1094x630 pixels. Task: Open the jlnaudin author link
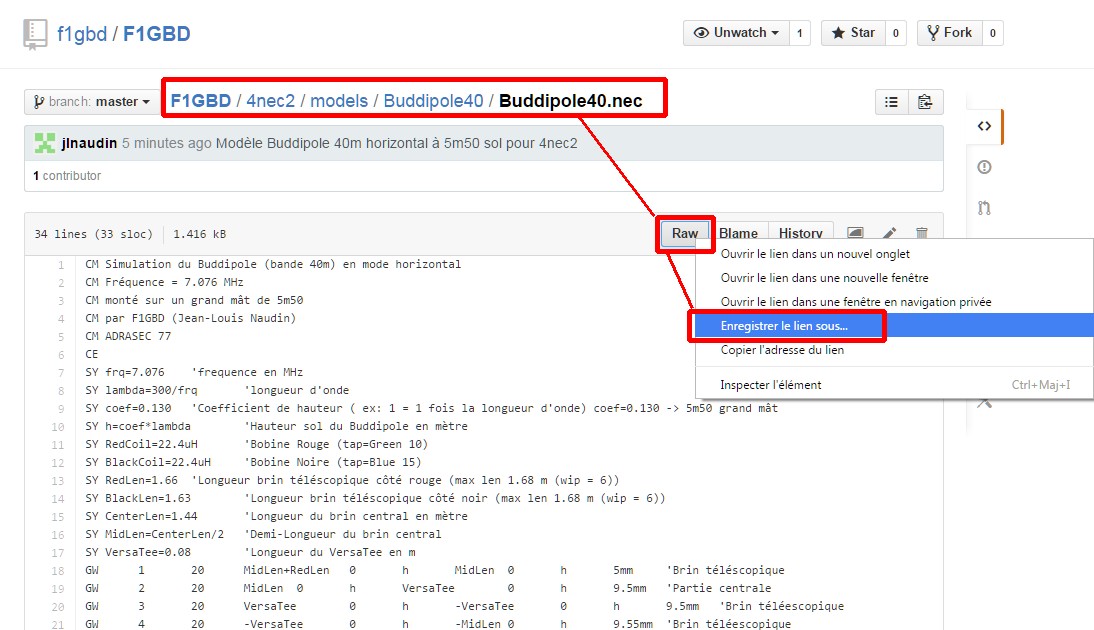[x=89, y=143]
